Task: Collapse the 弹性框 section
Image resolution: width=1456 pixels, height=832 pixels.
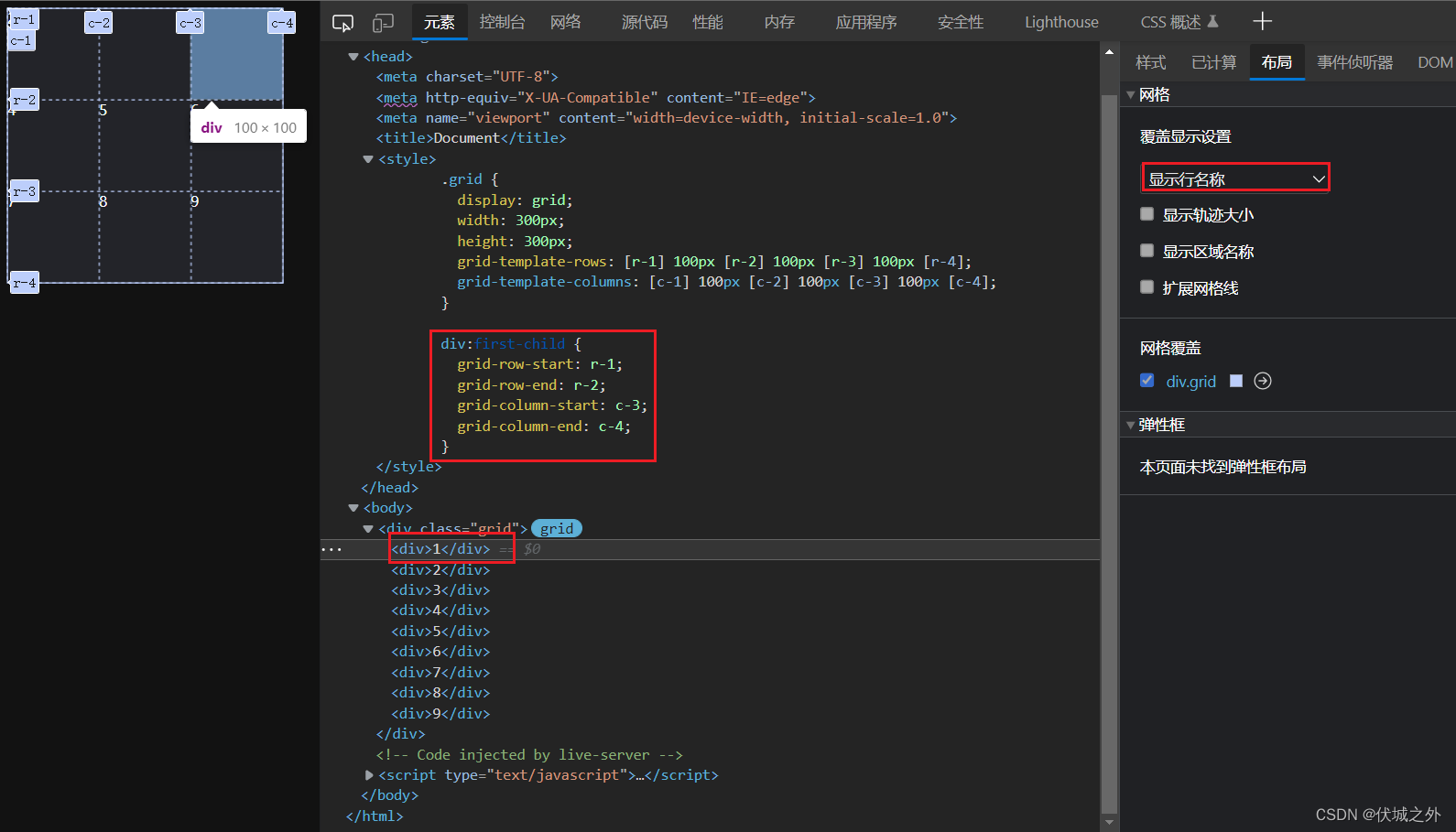Action: click(x=1131, y=425)
